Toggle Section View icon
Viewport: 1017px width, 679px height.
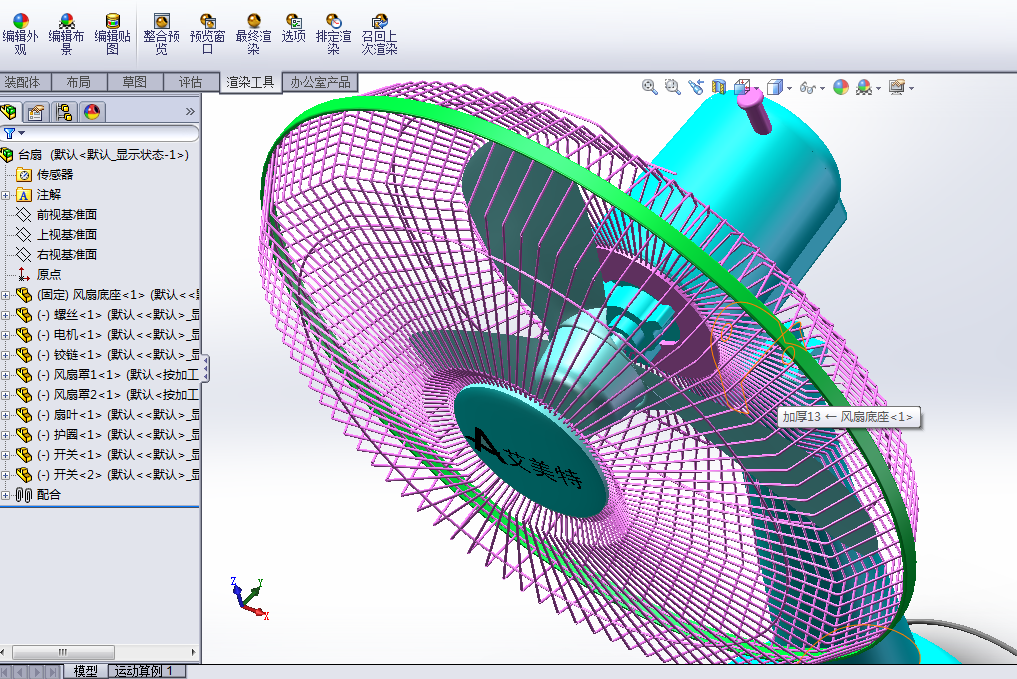click(x=719, y=87)
